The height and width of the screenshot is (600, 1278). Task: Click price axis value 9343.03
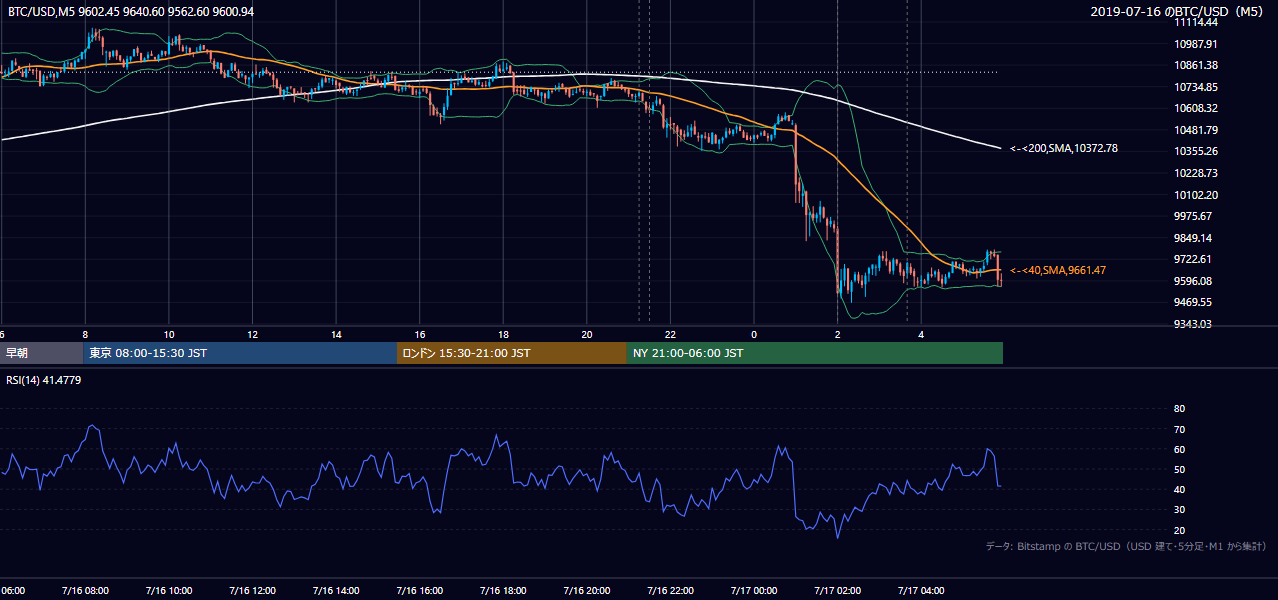click(1193, 324)
